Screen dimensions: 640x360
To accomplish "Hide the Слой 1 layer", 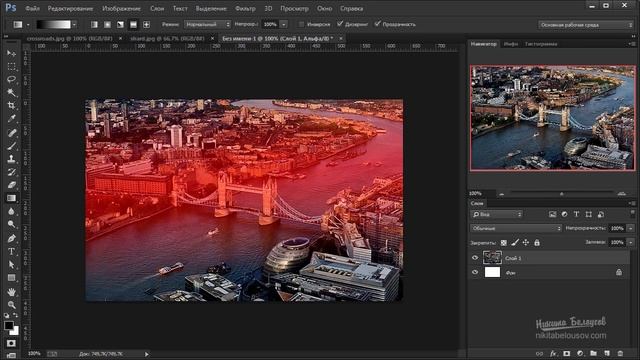I will coord(475,258).
